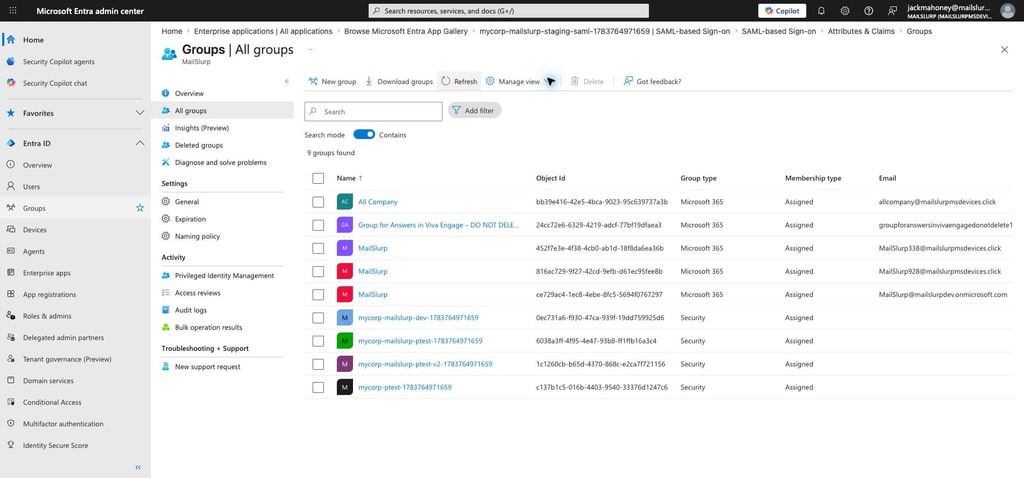
Task: Collapse the Entra ID section chevron
Action: [140, 143]
